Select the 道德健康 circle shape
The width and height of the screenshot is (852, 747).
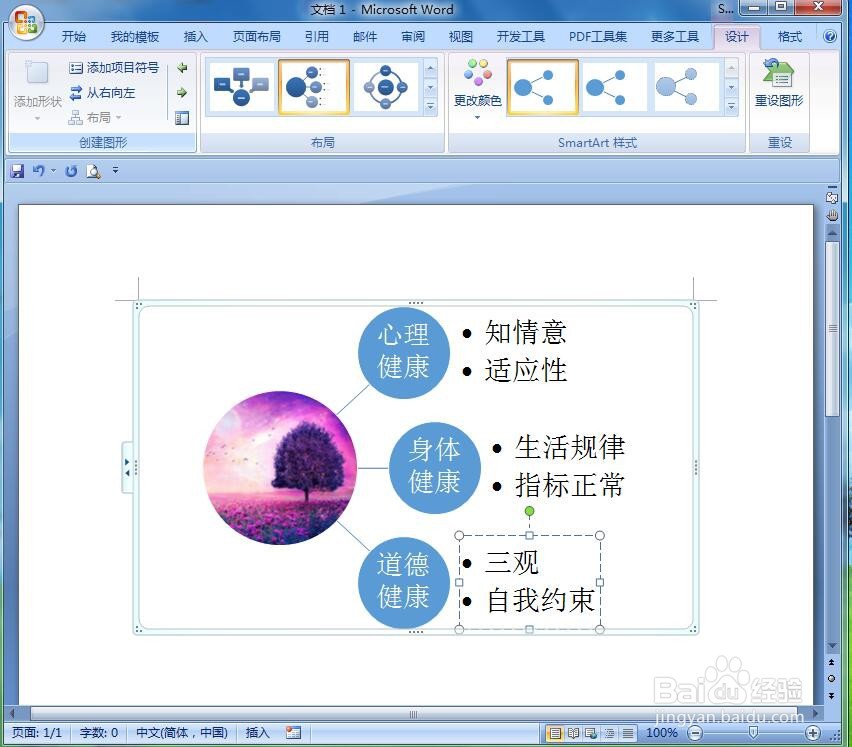click(404, 583)
